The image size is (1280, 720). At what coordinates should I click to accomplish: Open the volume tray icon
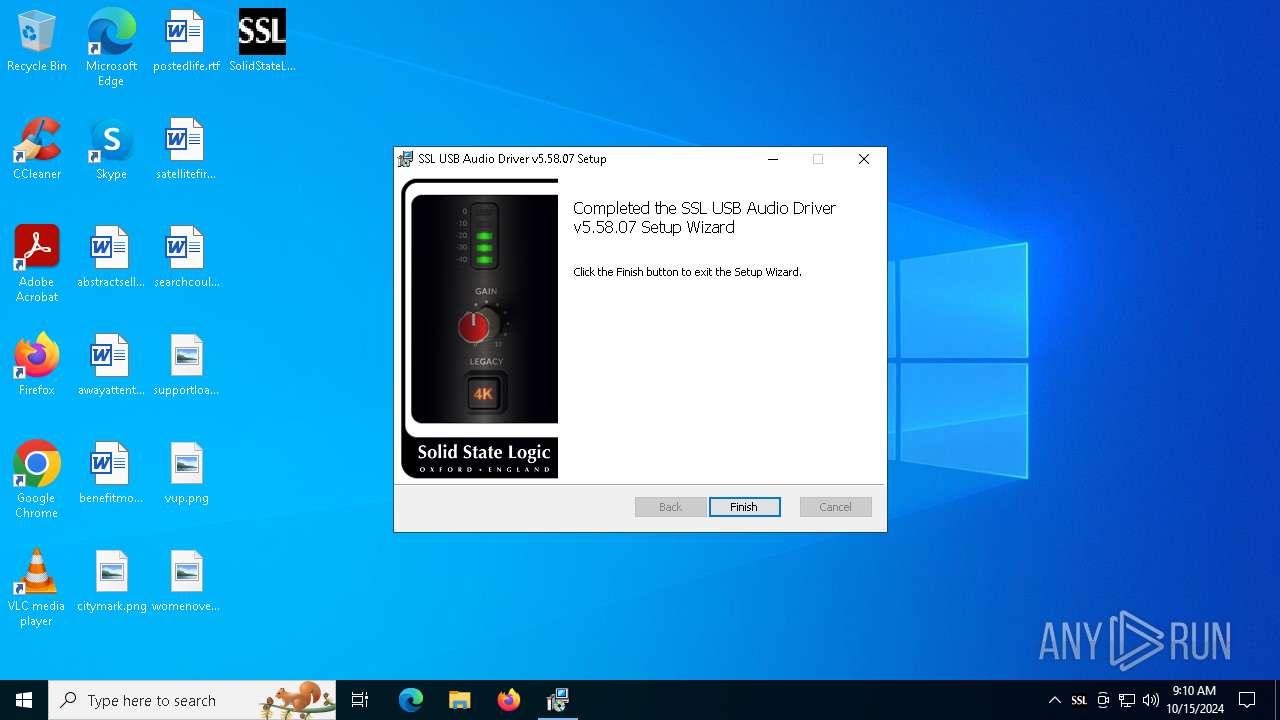1151,700
